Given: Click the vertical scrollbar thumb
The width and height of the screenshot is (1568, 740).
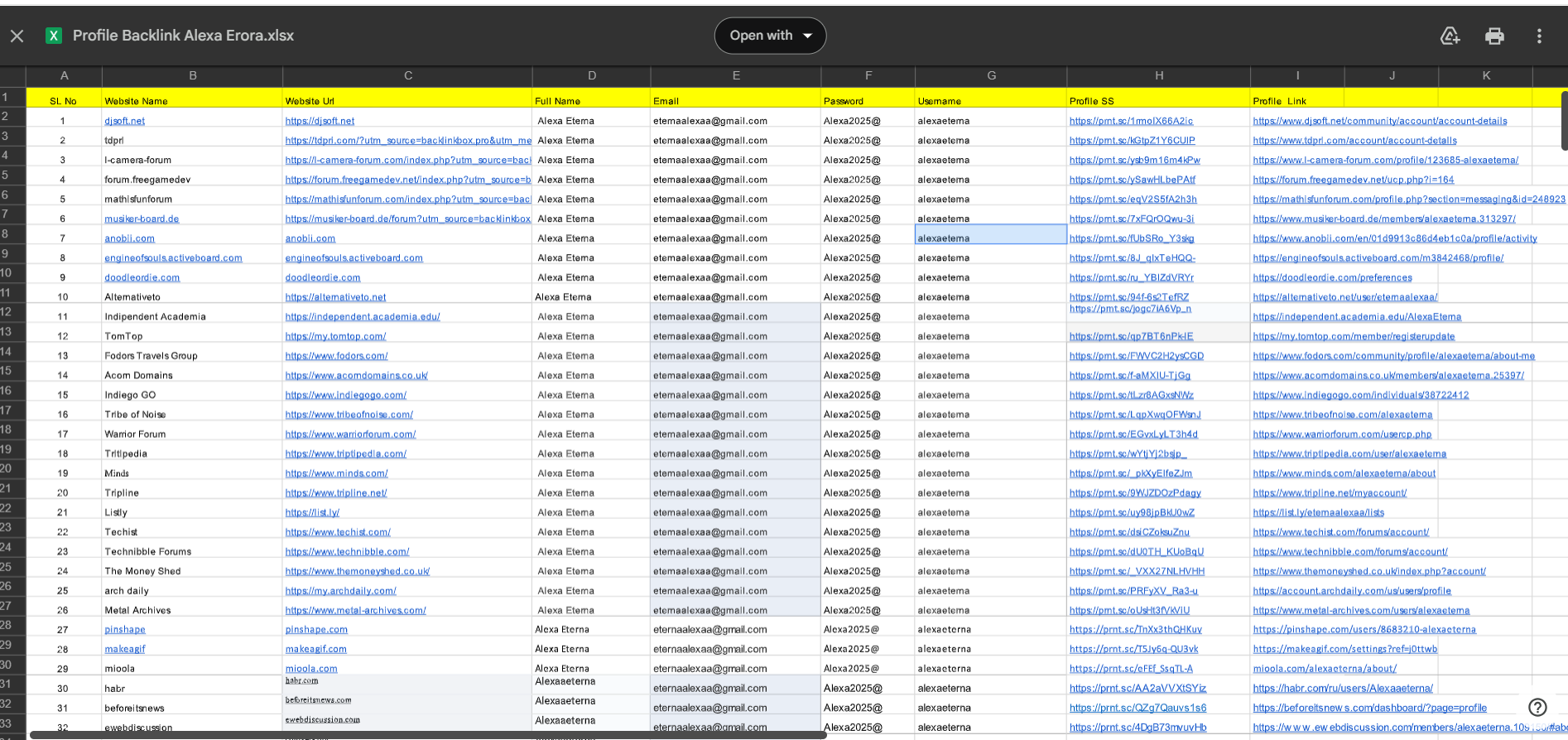Looking at the screenshot, I should (1563, 120).
